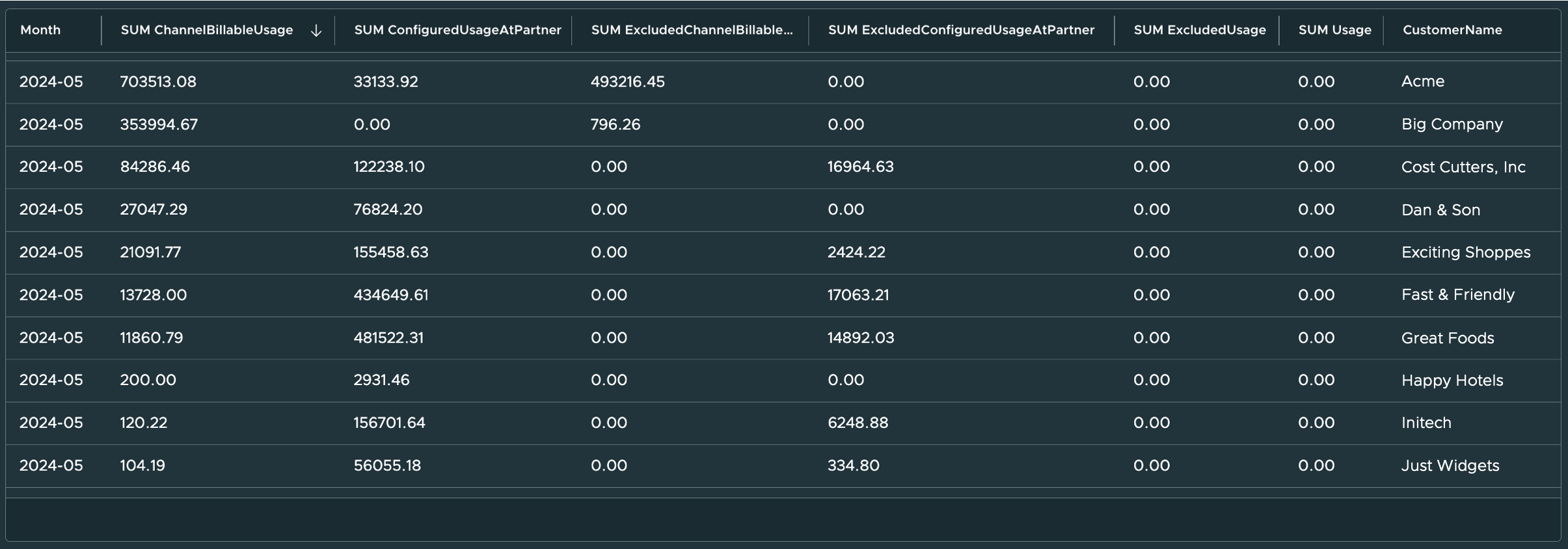Click value 703513.08 in Acme row
Screen dimensions: 1568x549
tap(158, 81)
